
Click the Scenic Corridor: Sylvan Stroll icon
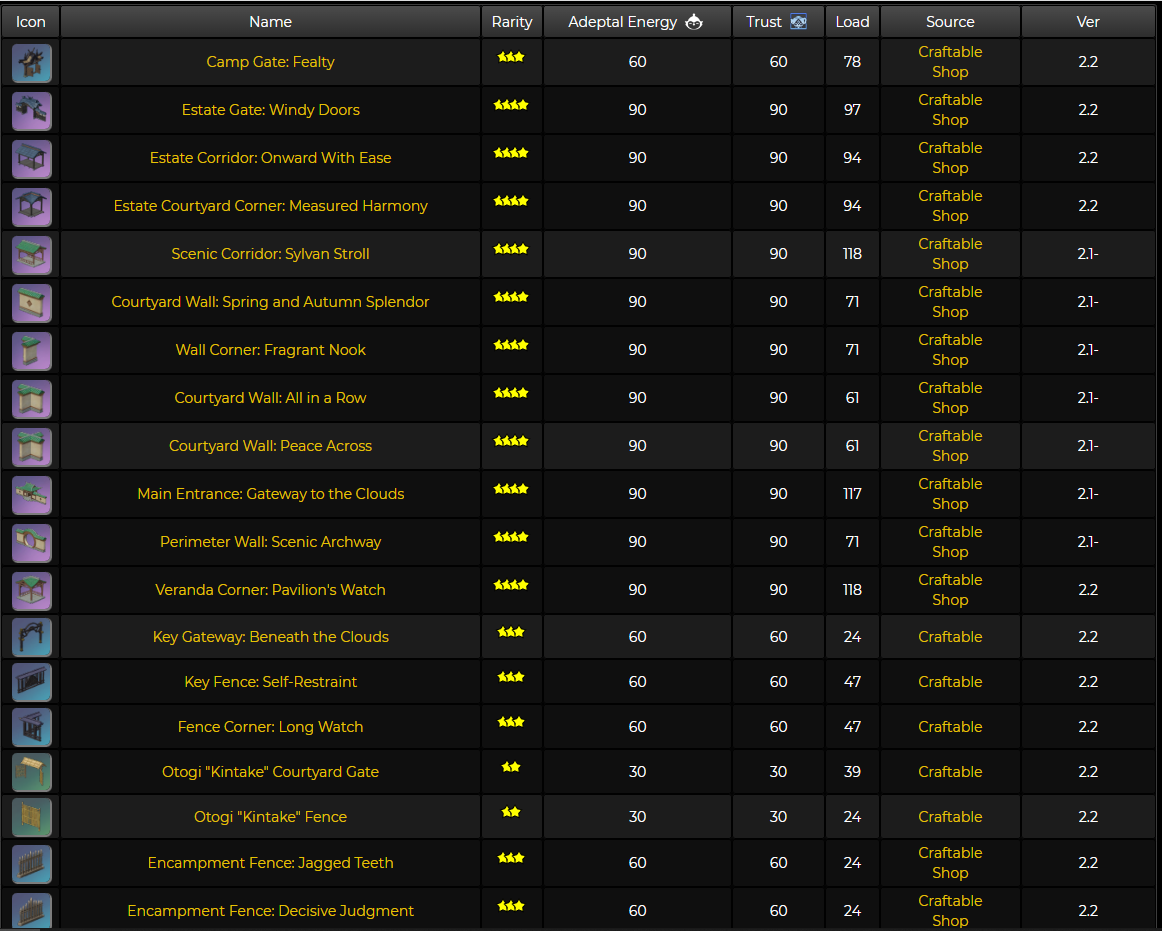32,255
